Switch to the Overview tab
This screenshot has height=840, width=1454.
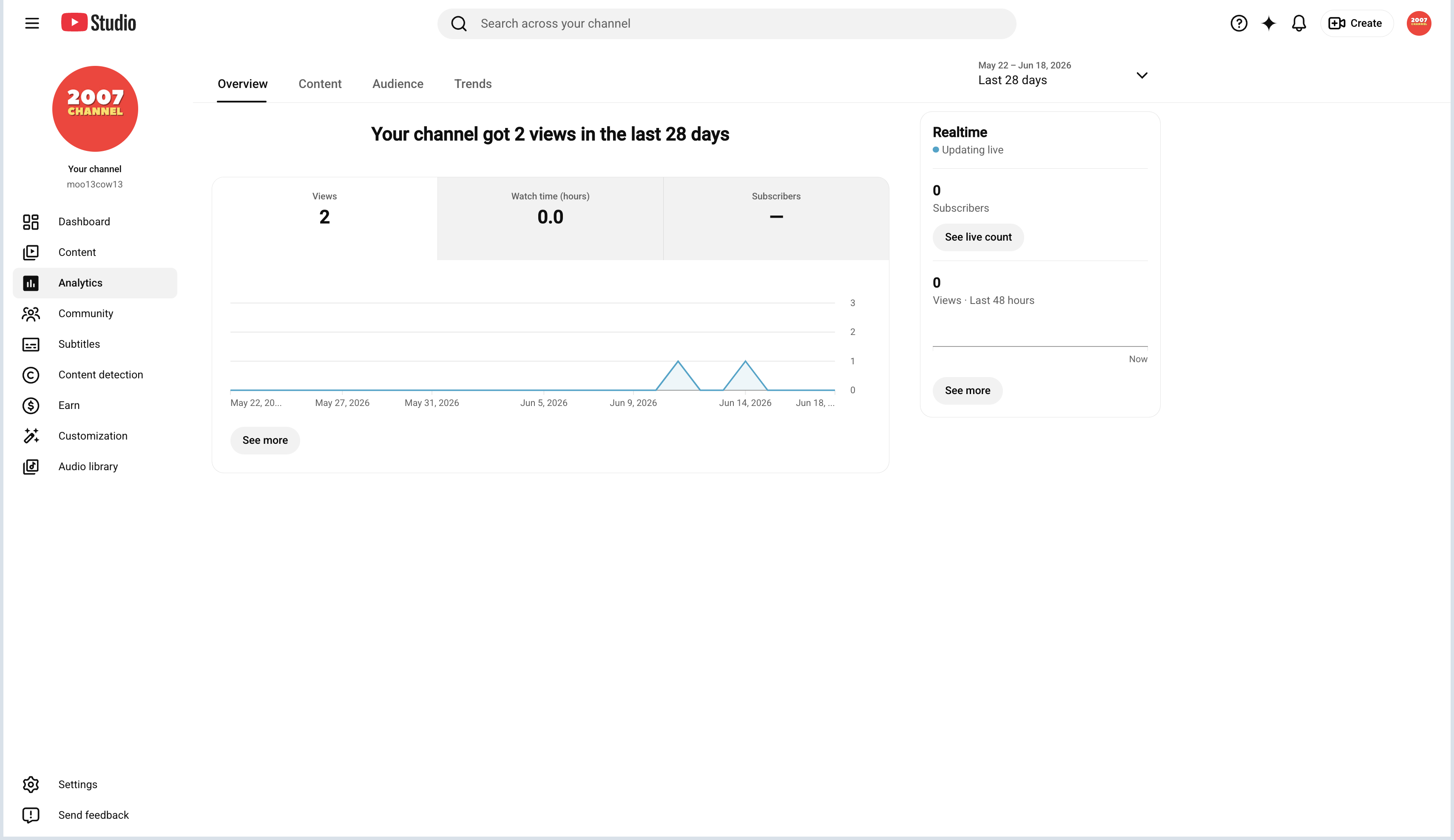point(242,84)
